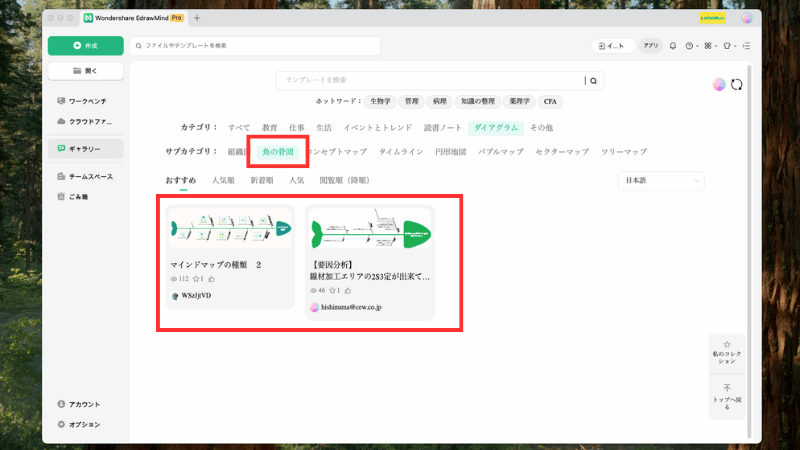Star the マインドマップの種類 2 template
This screenshot has height=450, width=800.
point(196,278)
